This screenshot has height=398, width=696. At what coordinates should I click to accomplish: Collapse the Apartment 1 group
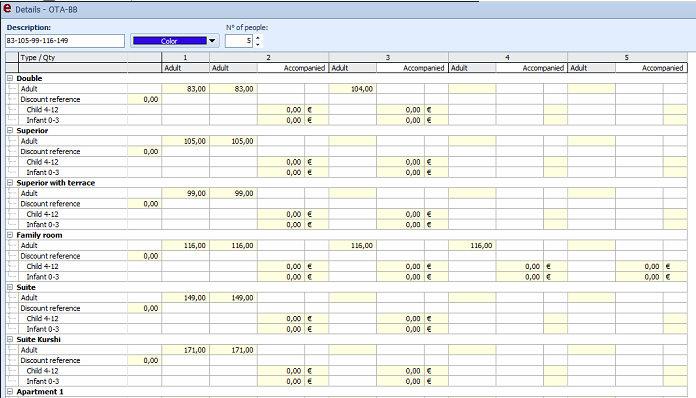(x=10, y=392)
